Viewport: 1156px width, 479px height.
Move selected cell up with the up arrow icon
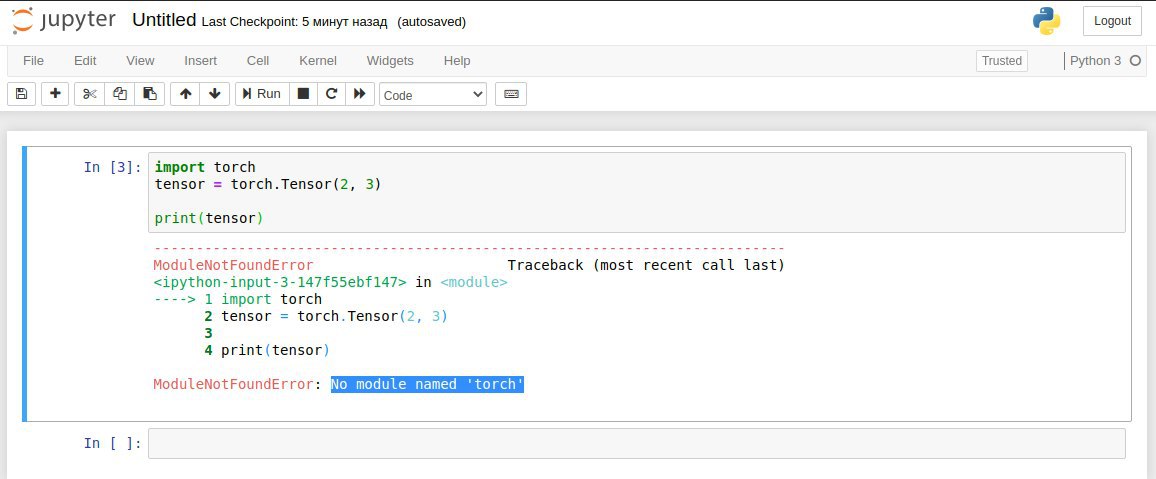185,94
